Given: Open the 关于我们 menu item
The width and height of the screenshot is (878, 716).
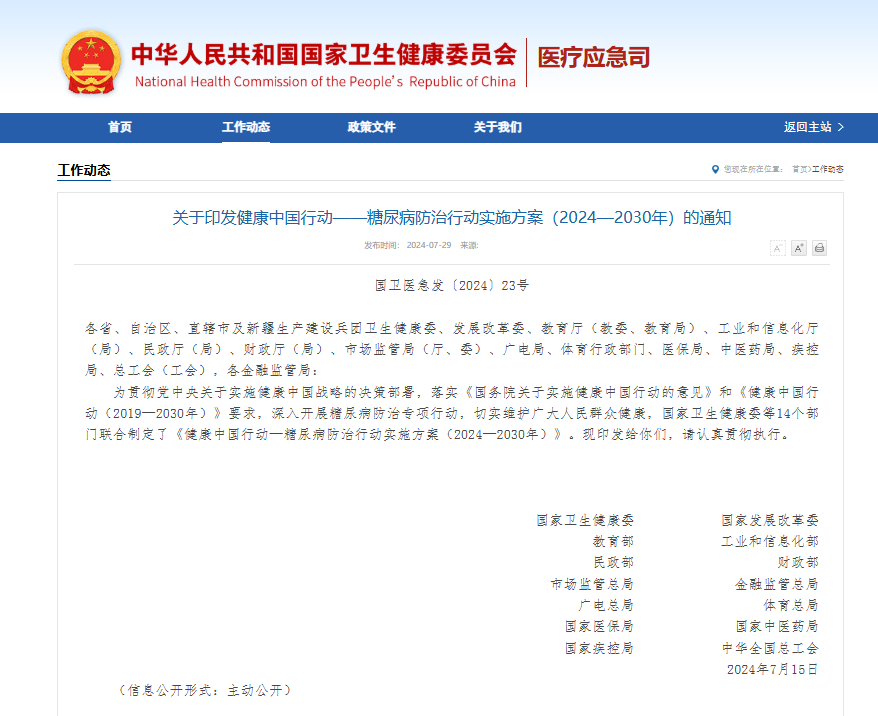Looking at the screenshot, I should click(x=498, y=128).
